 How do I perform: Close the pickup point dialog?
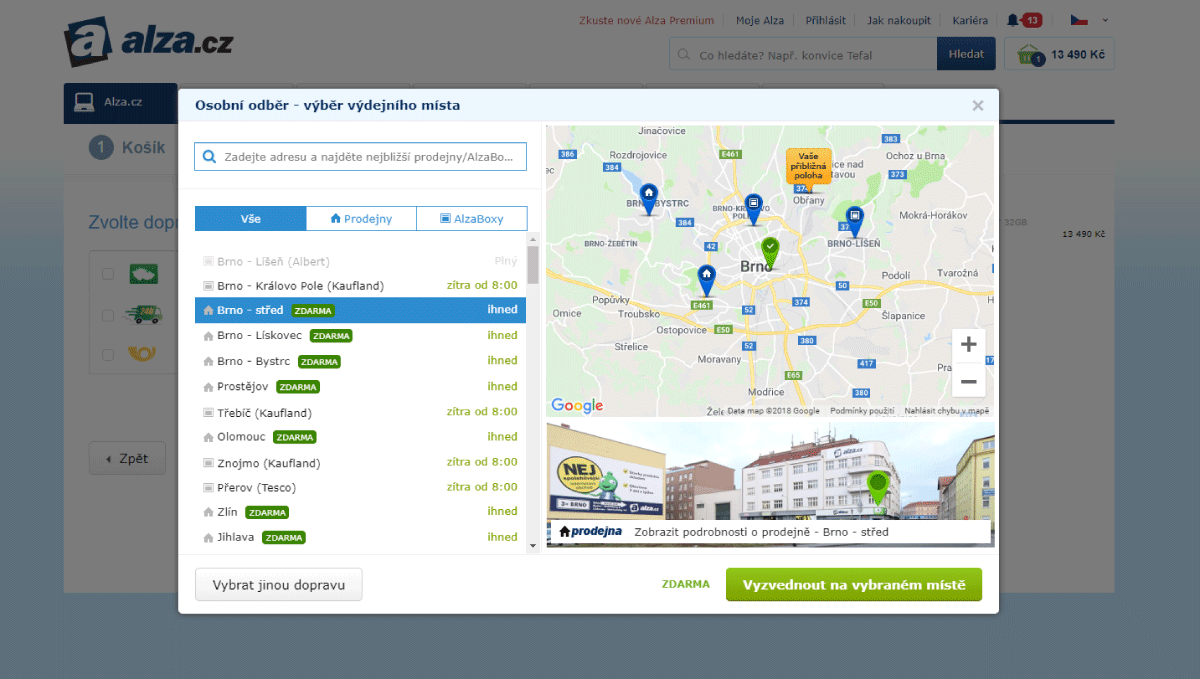(978, 105)
